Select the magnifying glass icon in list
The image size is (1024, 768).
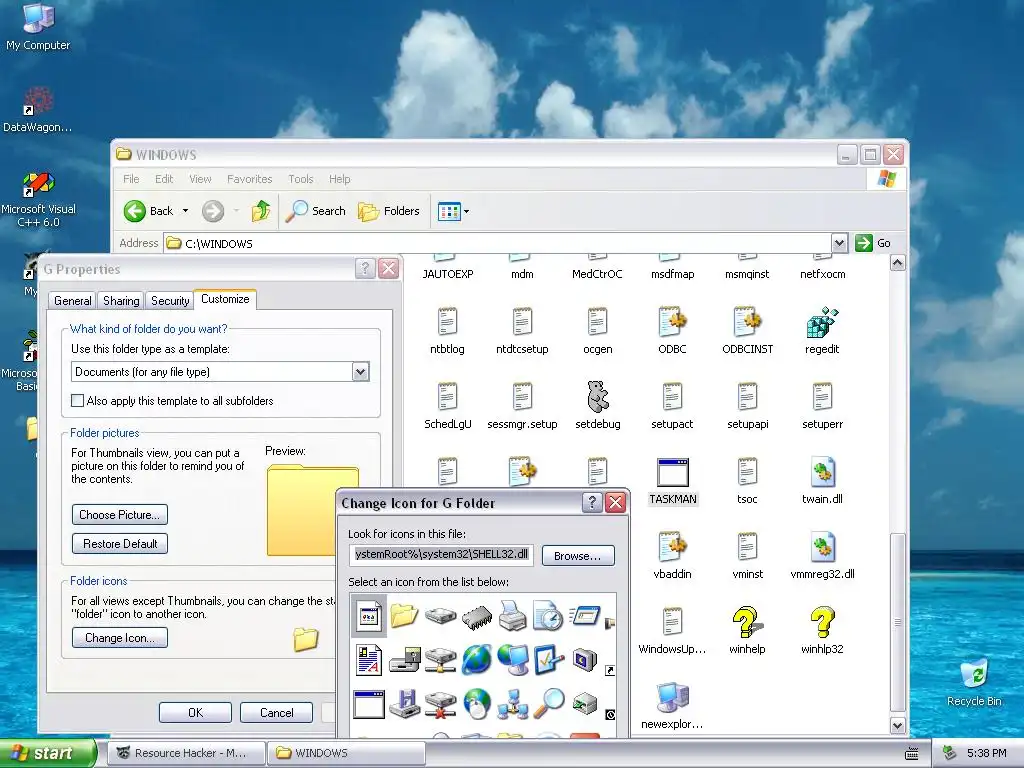[549, 703]
